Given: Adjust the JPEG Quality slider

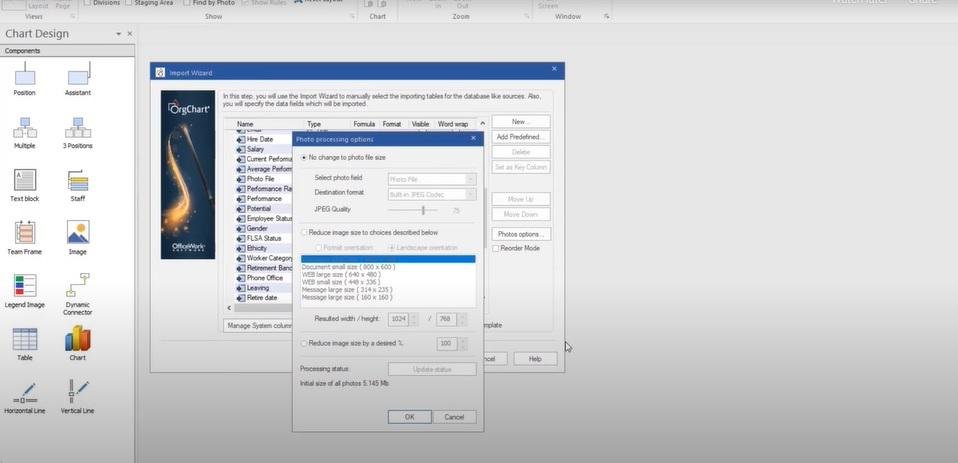Looking at the screenshot, I should point(423,210).
